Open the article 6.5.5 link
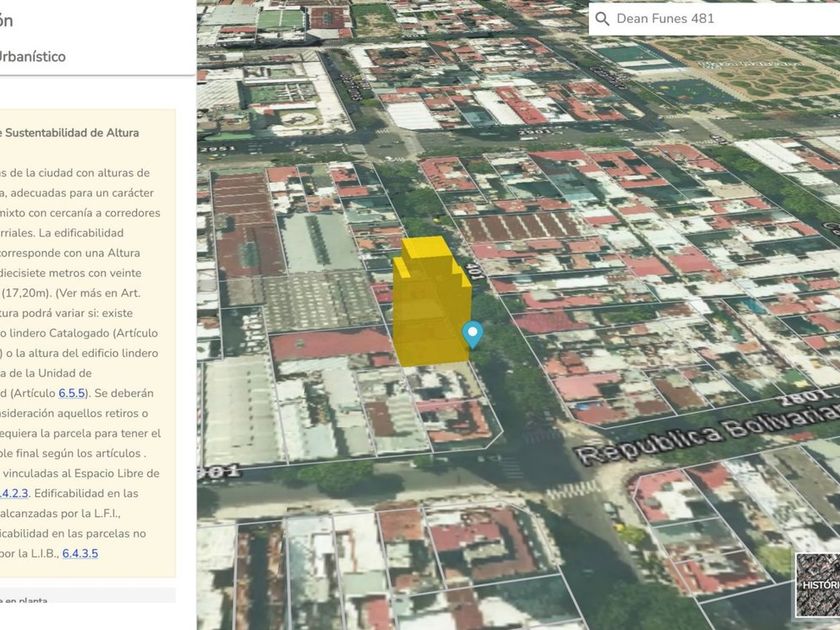Screen dimensions: 840x630 pyautogui.click(x=72, y=393)
